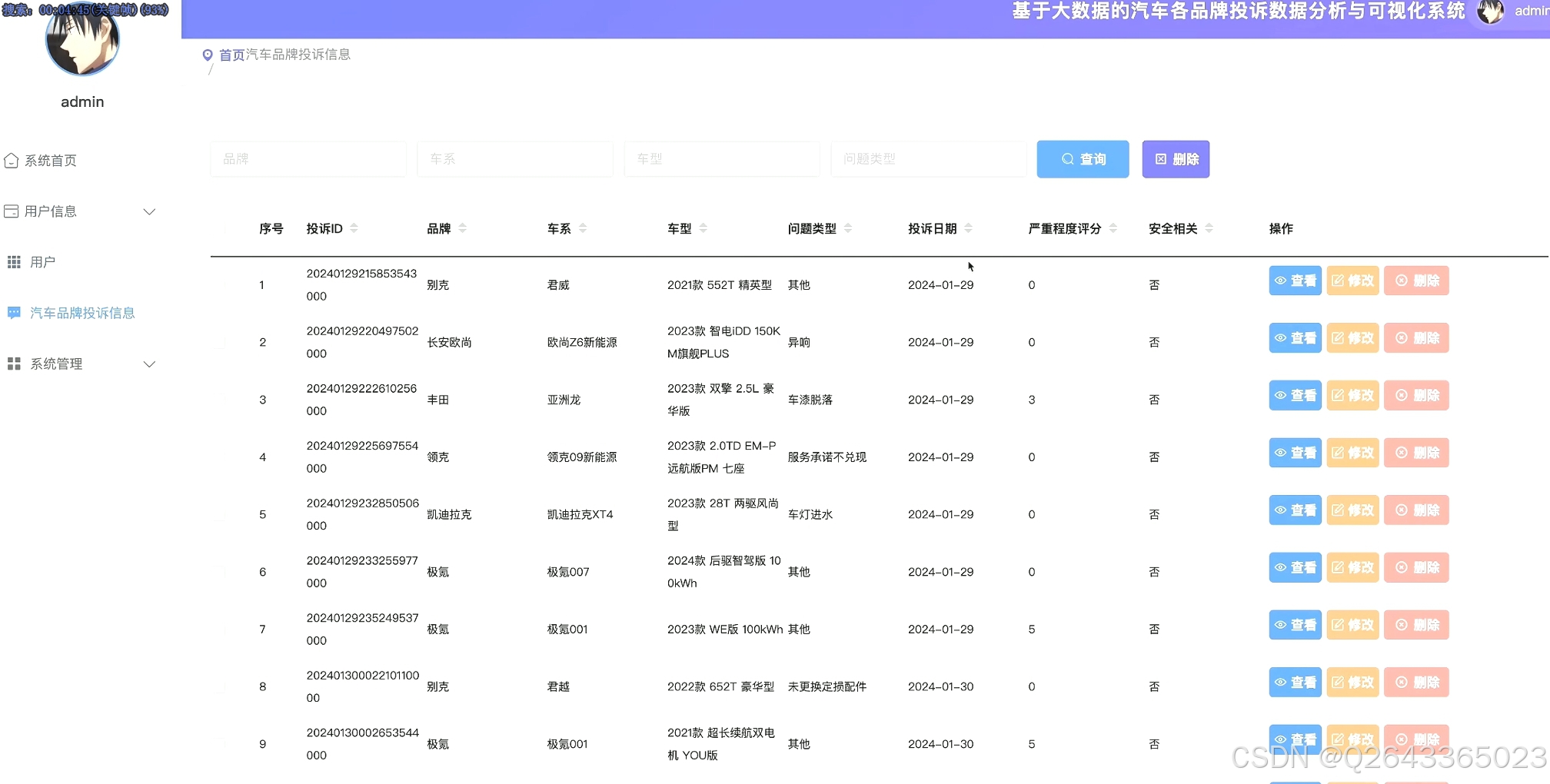Sort the table by 车系 column
Image resolution: width=1550 pixels, height=784 pixels.
(583, 228)
